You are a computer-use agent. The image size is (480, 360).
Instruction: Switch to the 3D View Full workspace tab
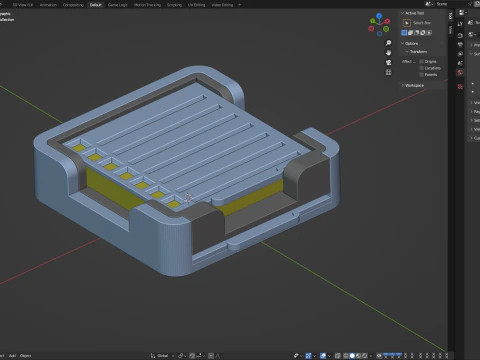[x=22, y=5]
